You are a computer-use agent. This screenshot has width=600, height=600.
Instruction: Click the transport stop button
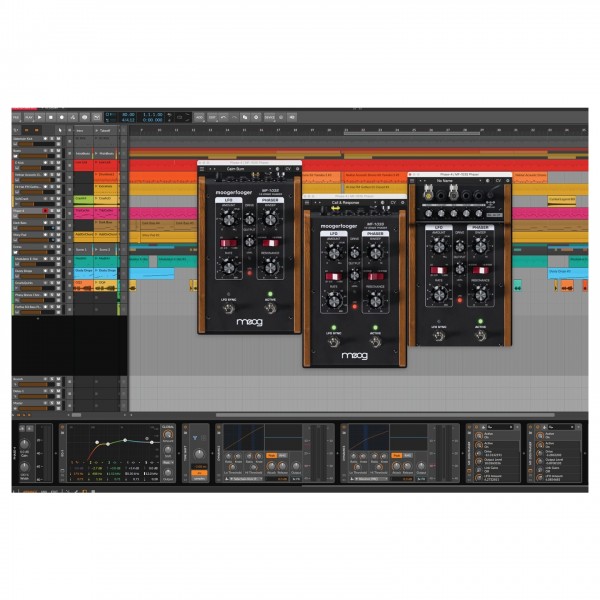click(51, 117)
